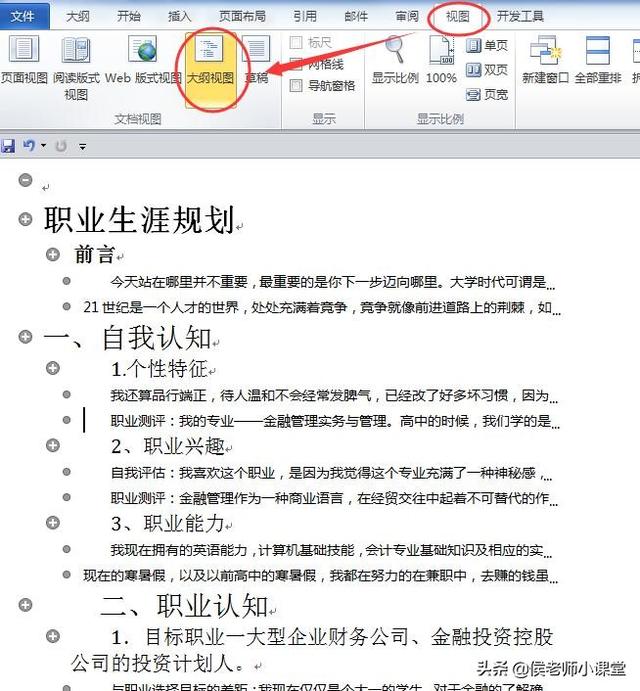This screenshot has width=640, height=691.
Task: Select bullet of paragraph 今天站在哪里并不重要
Action: click(67, 281)
